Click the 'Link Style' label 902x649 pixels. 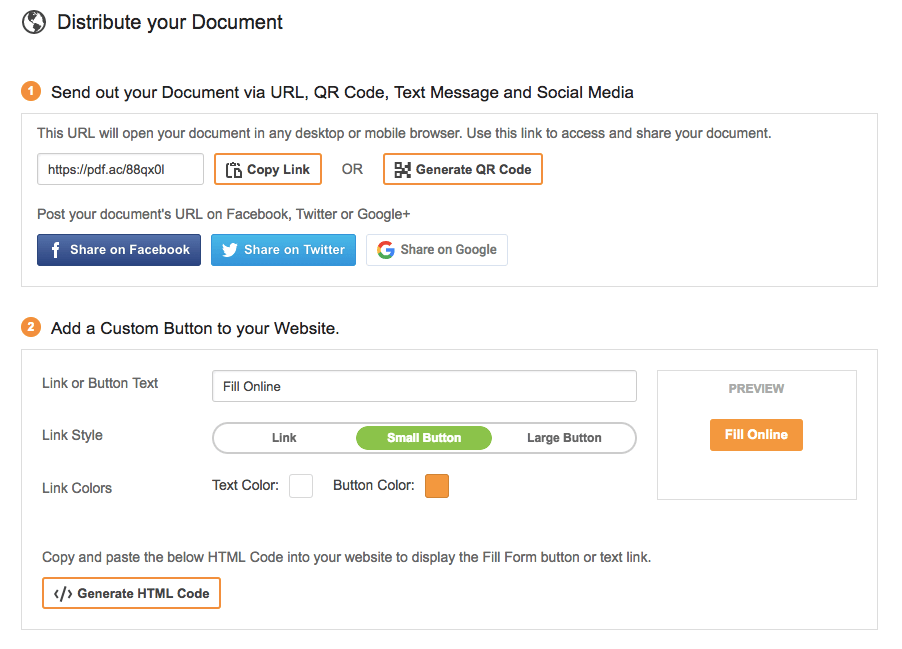point(72,435)
